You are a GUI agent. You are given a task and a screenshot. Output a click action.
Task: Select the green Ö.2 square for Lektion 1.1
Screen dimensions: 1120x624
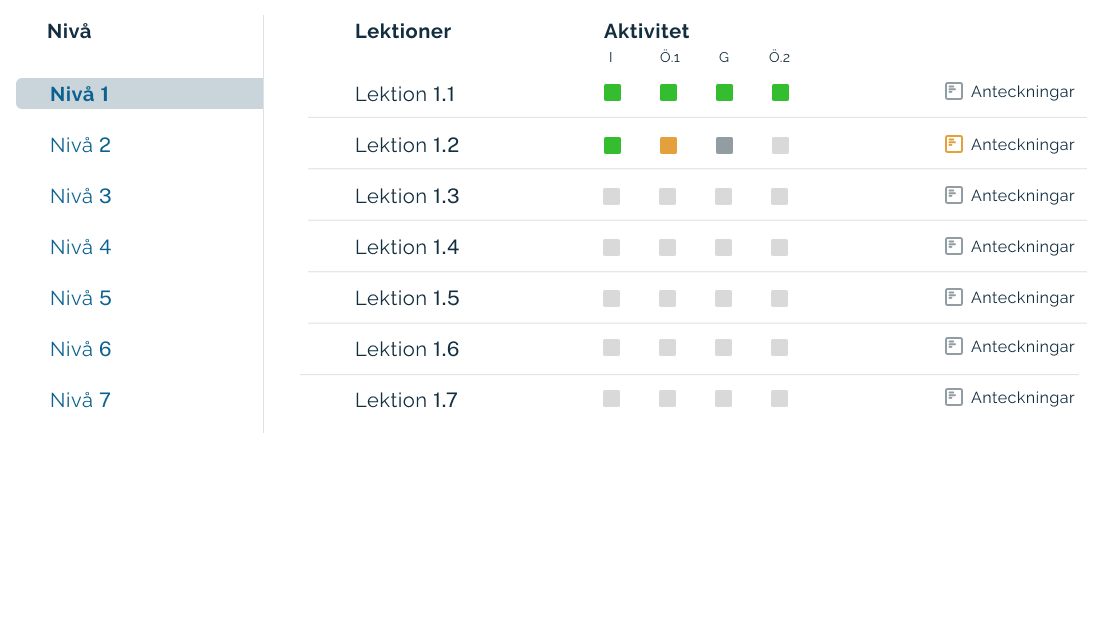[780, 93]
